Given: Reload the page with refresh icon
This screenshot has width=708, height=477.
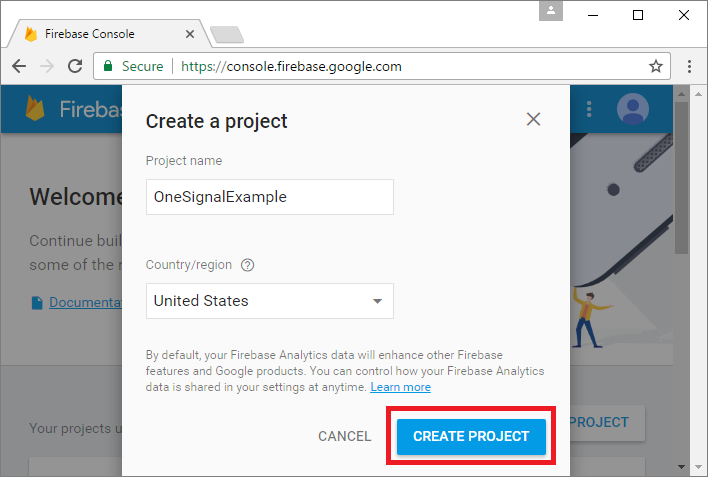Looking at the screenshot, I should [75, 66].
